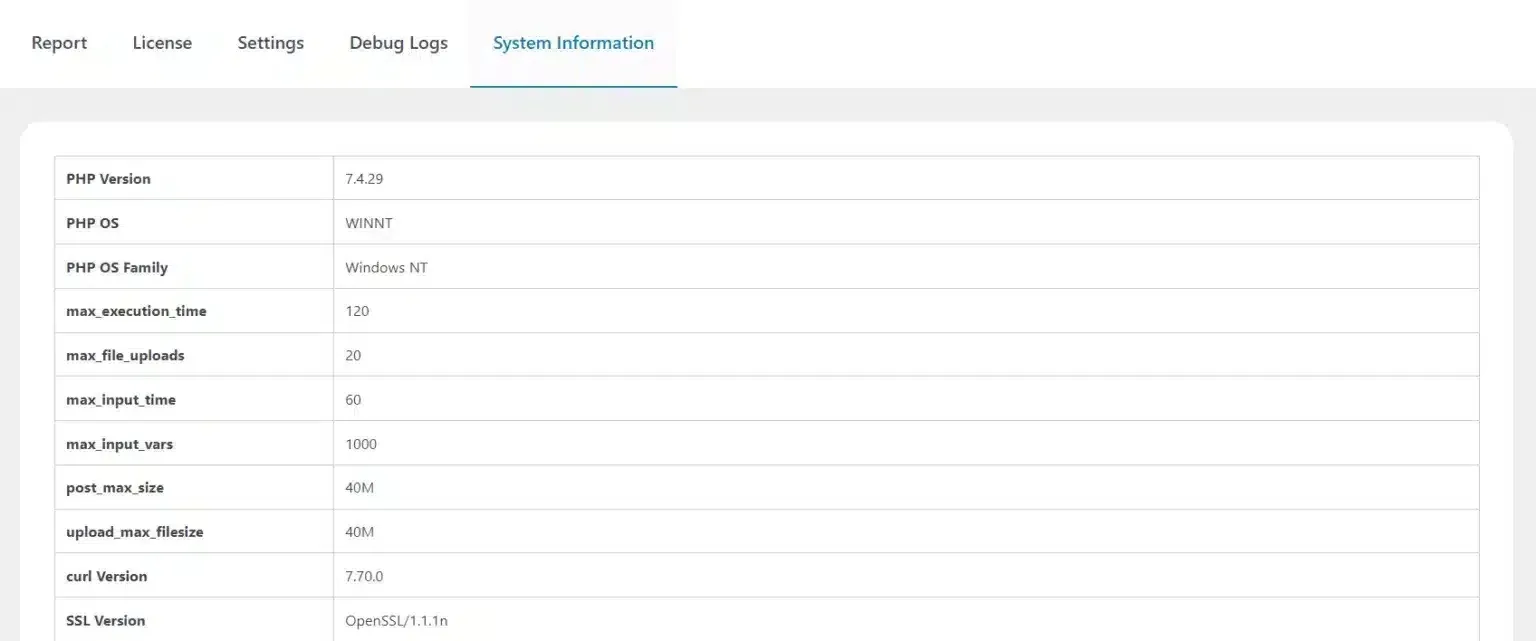The width and height of the screenshot is (1536, 641).
Task: Switch to the Report tab
Action: (59, 42)
